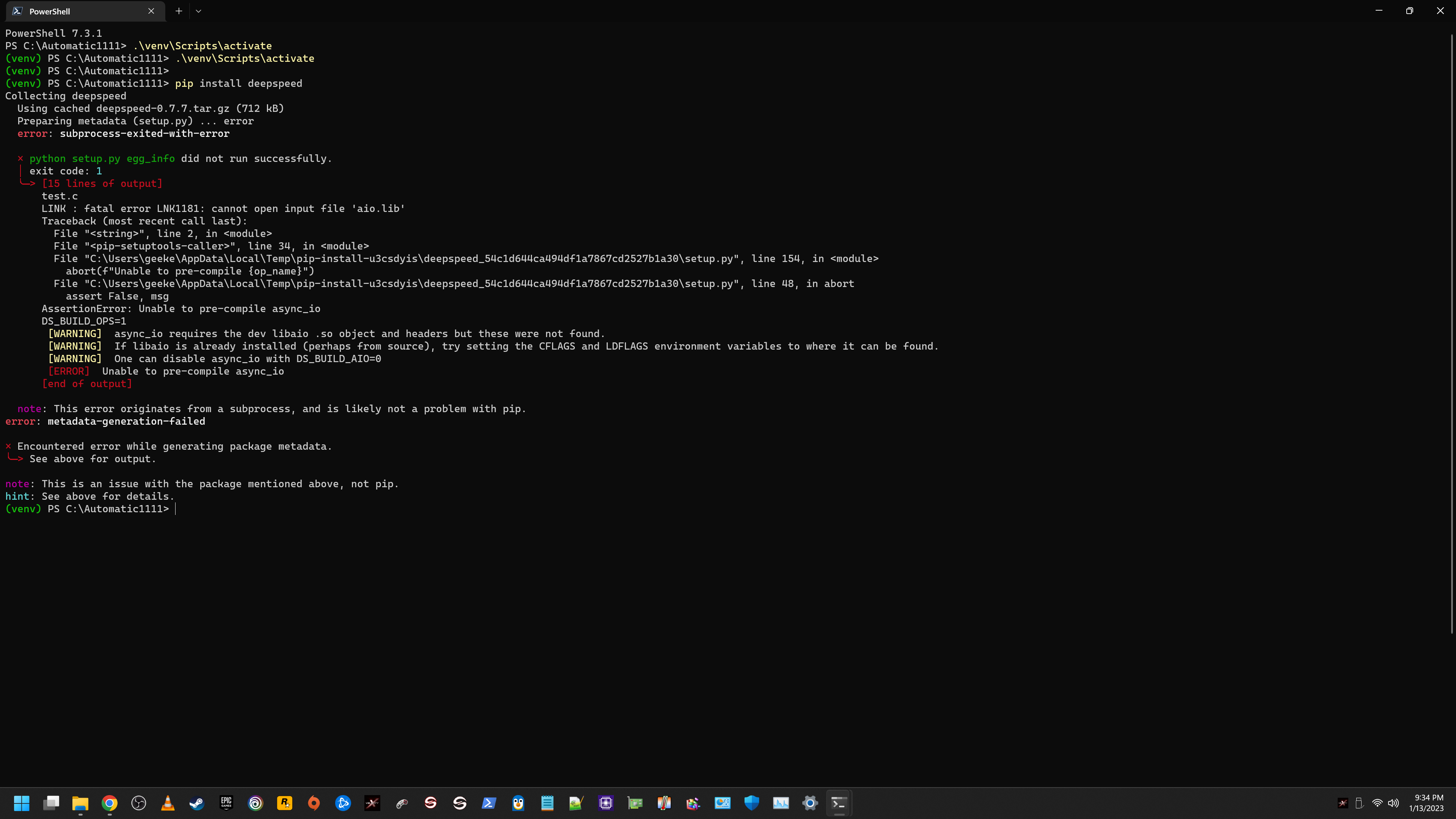Viewport: 1456px width, 819px height.
Task: Click 'Collecting deepspeed' line
Action: coord(66,96)
